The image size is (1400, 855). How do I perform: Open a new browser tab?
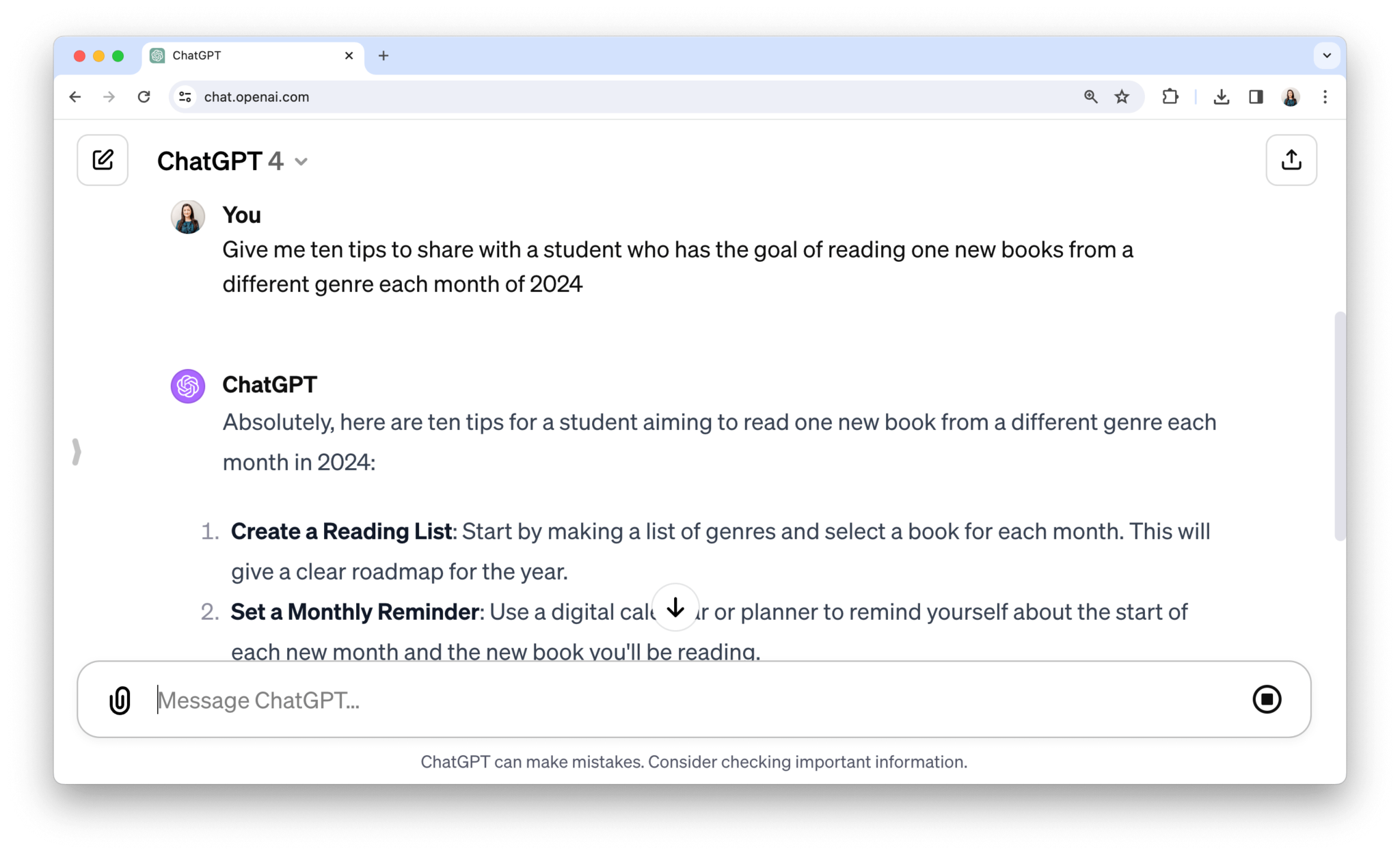tap(383, 55)
